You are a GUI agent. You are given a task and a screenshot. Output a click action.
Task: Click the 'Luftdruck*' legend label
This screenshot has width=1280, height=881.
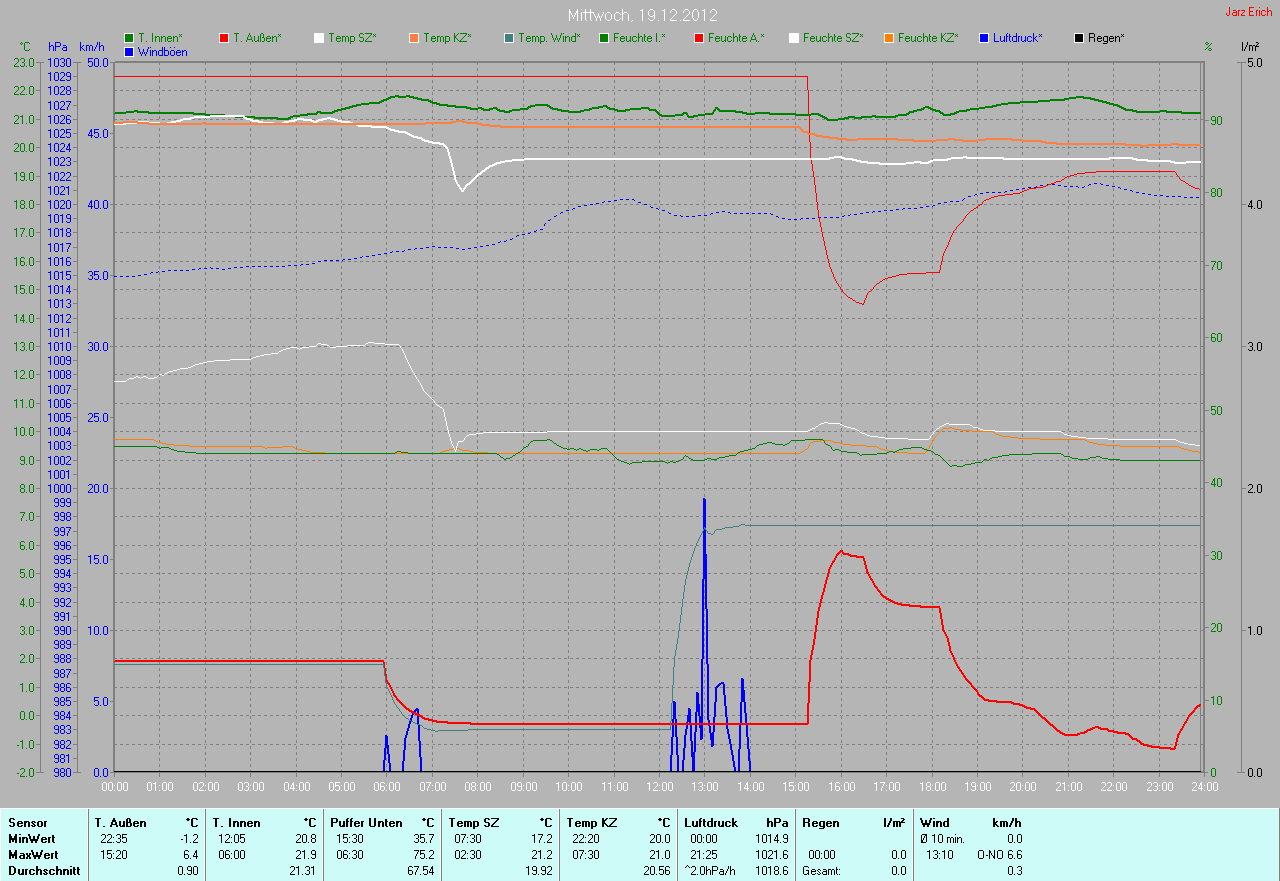click(1018, 38)
